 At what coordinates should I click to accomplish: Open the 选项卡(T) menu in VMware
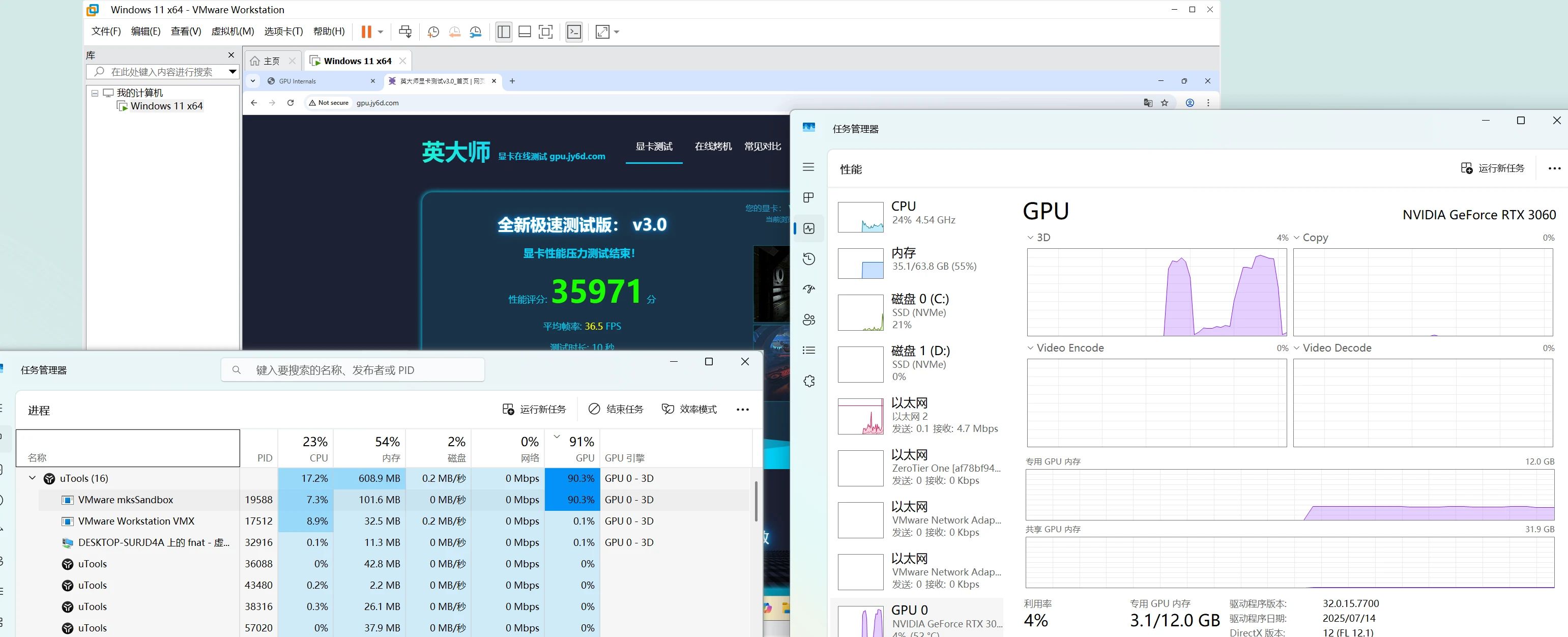(x=284, y=31)
